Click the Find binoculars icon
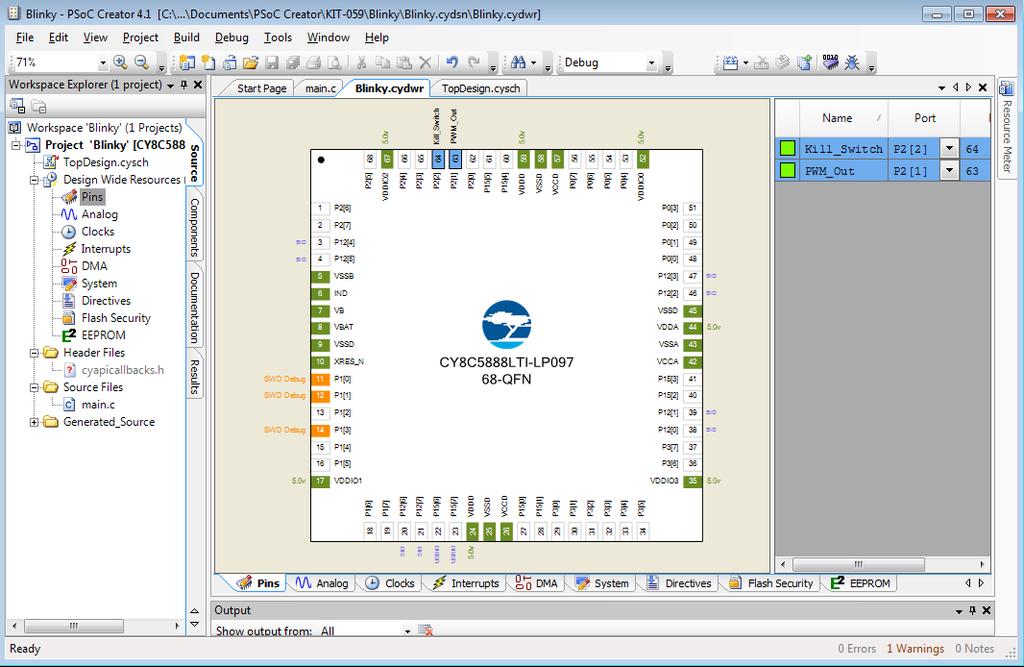 point(519,63)
